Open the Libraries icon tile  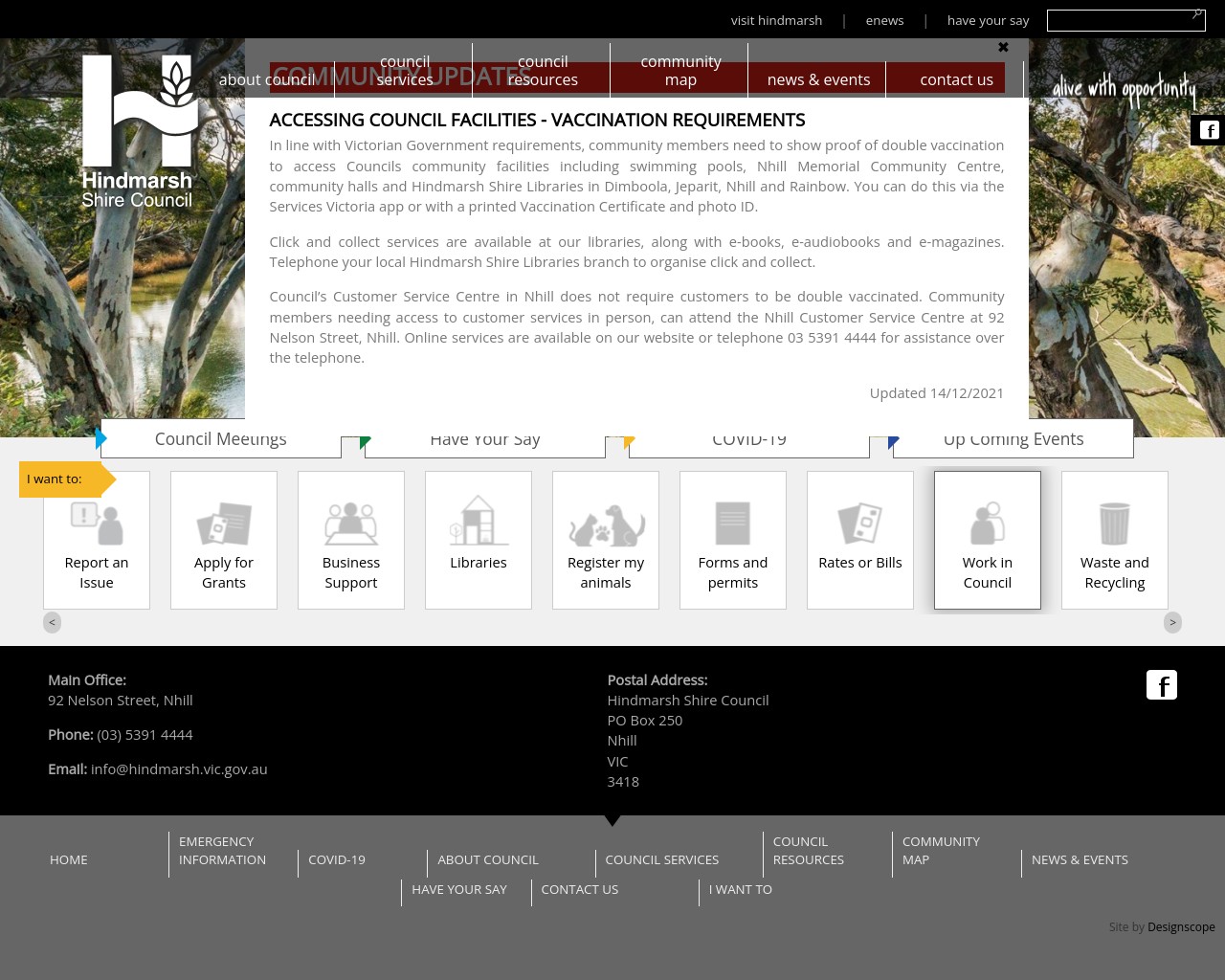(479, 541)
